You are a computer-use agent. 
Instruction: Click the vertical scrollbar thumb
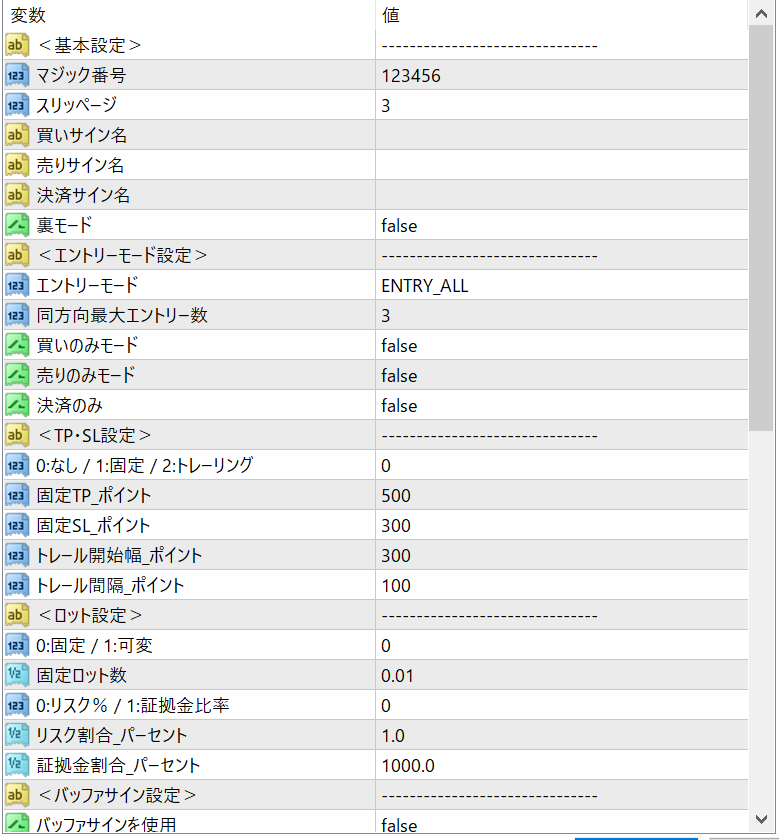[x=761, y=228]
